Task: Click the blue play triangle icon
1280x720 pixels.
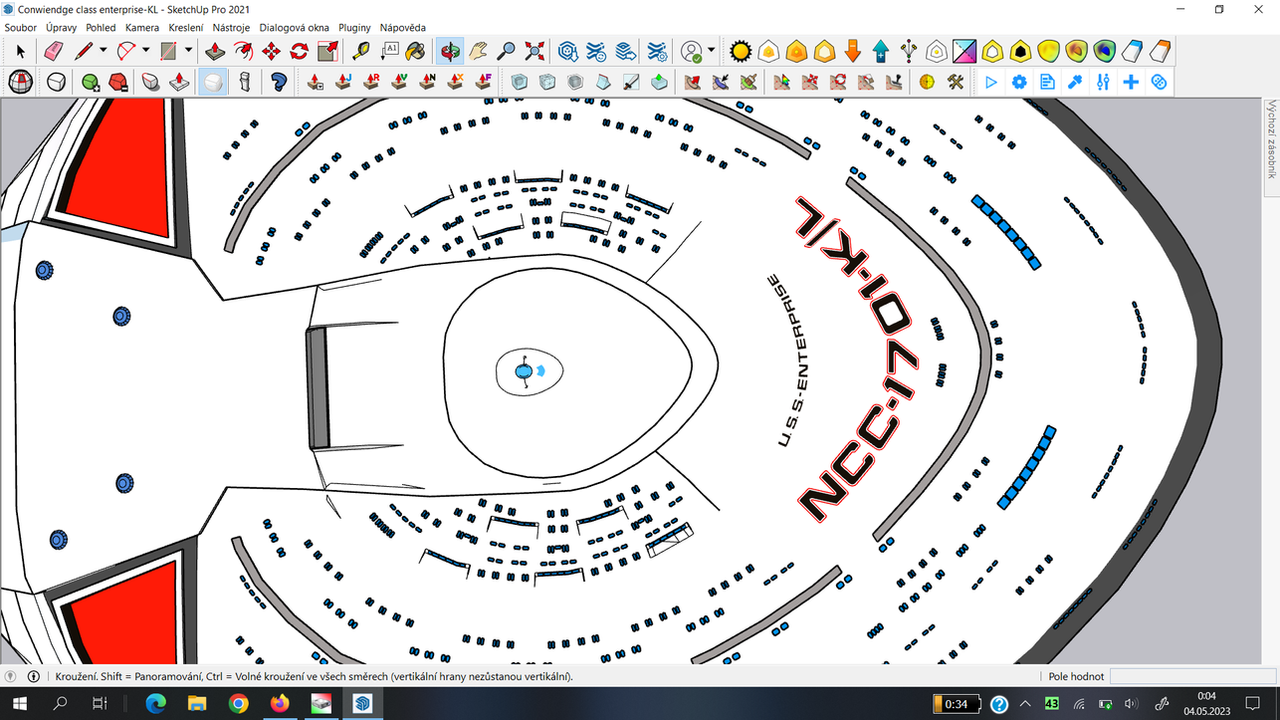Action: click(992, 82)
